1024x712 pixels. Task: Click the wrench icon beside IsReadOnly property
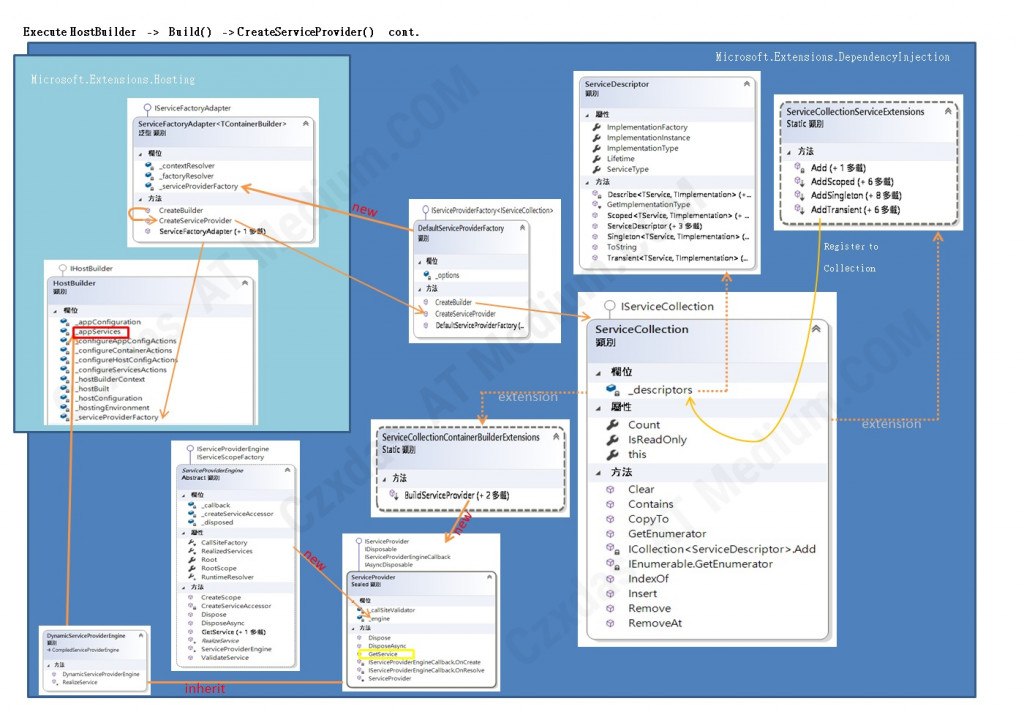613,440
